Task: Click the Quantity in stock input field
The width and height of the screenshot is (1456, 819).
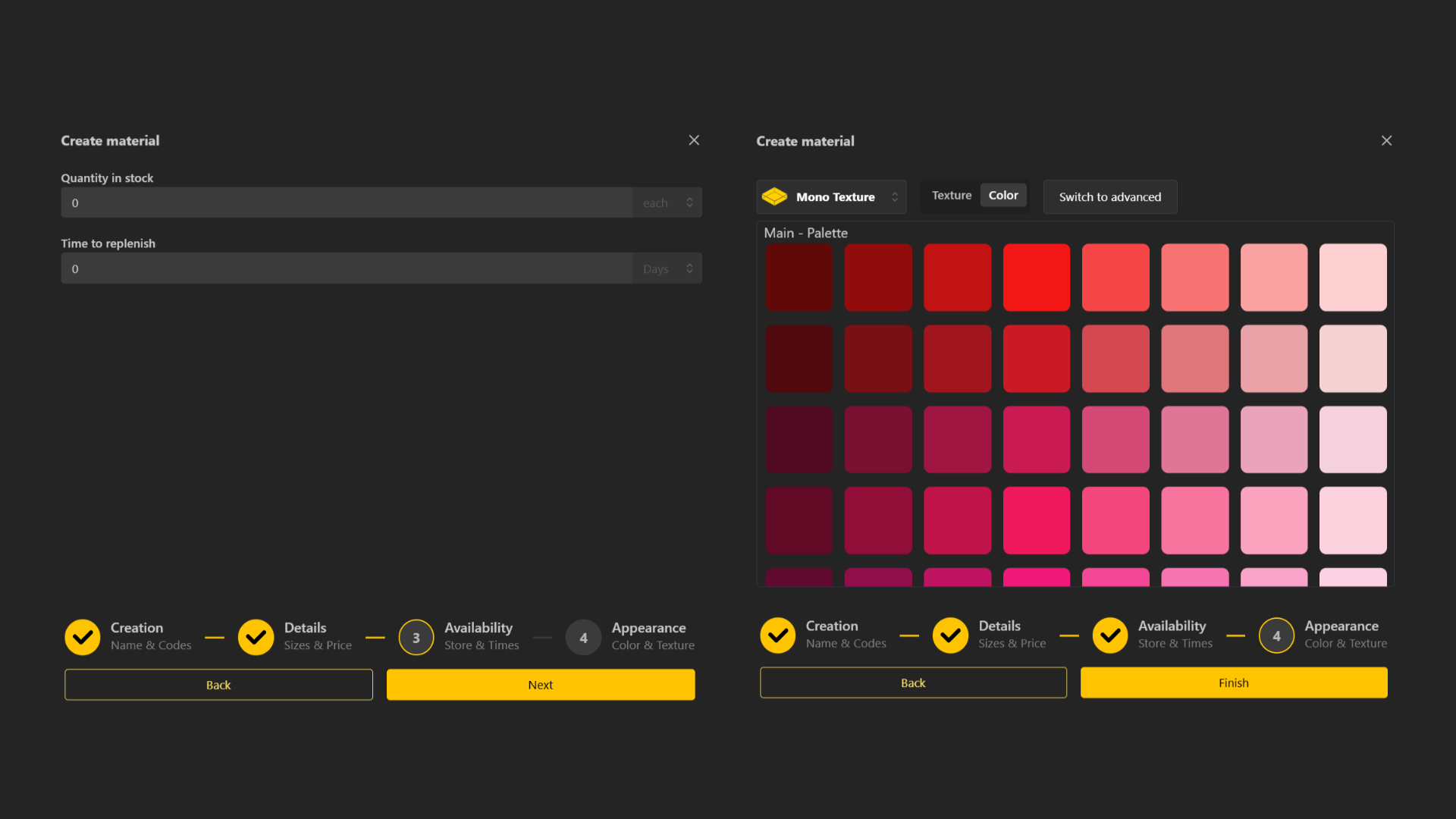Action: [x=347, y=202]
